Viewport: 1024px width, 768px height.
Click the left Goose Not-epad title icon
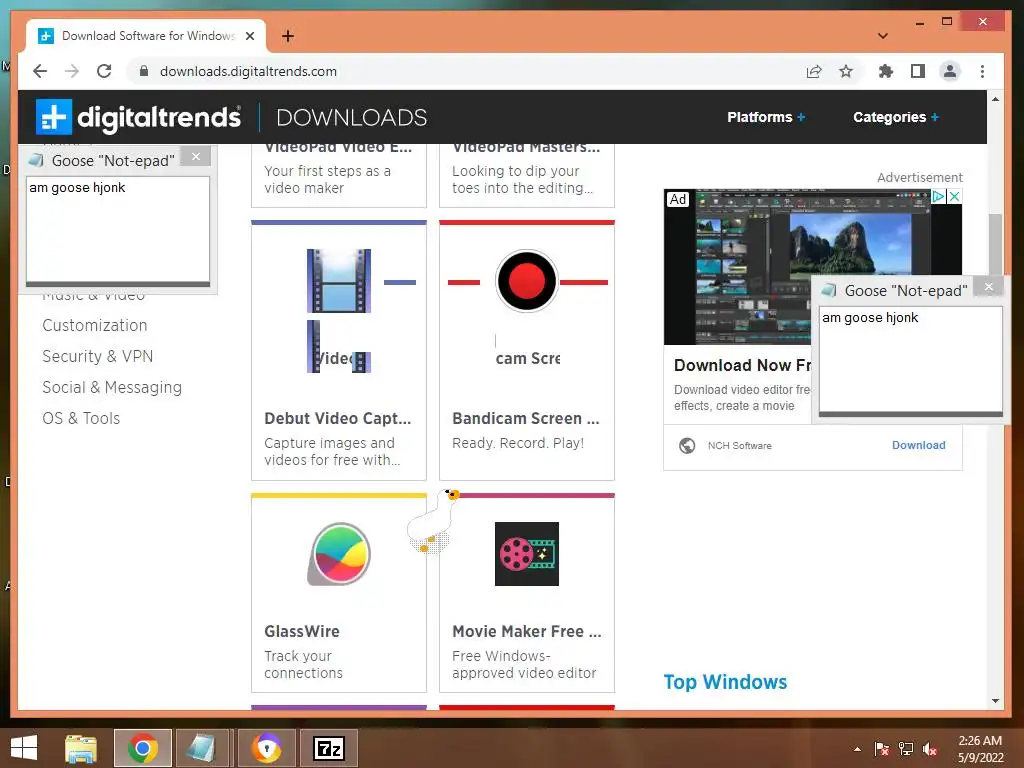point(37,160)
